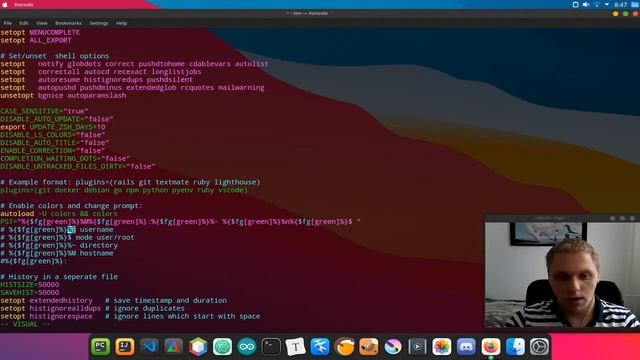Click the 'setopt histignorespace' line
The height and width of the screenshot is (360, 640).
tap(130, 316)
